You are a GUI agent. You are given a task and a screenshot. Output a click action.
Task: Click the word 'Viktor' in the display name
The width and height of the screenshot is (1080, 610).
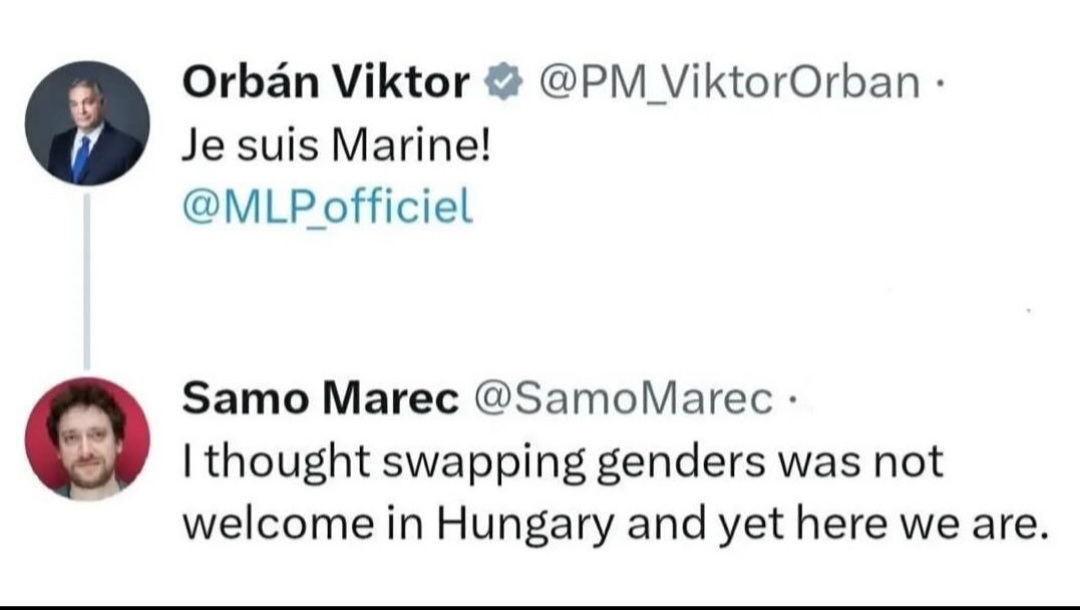402,81
